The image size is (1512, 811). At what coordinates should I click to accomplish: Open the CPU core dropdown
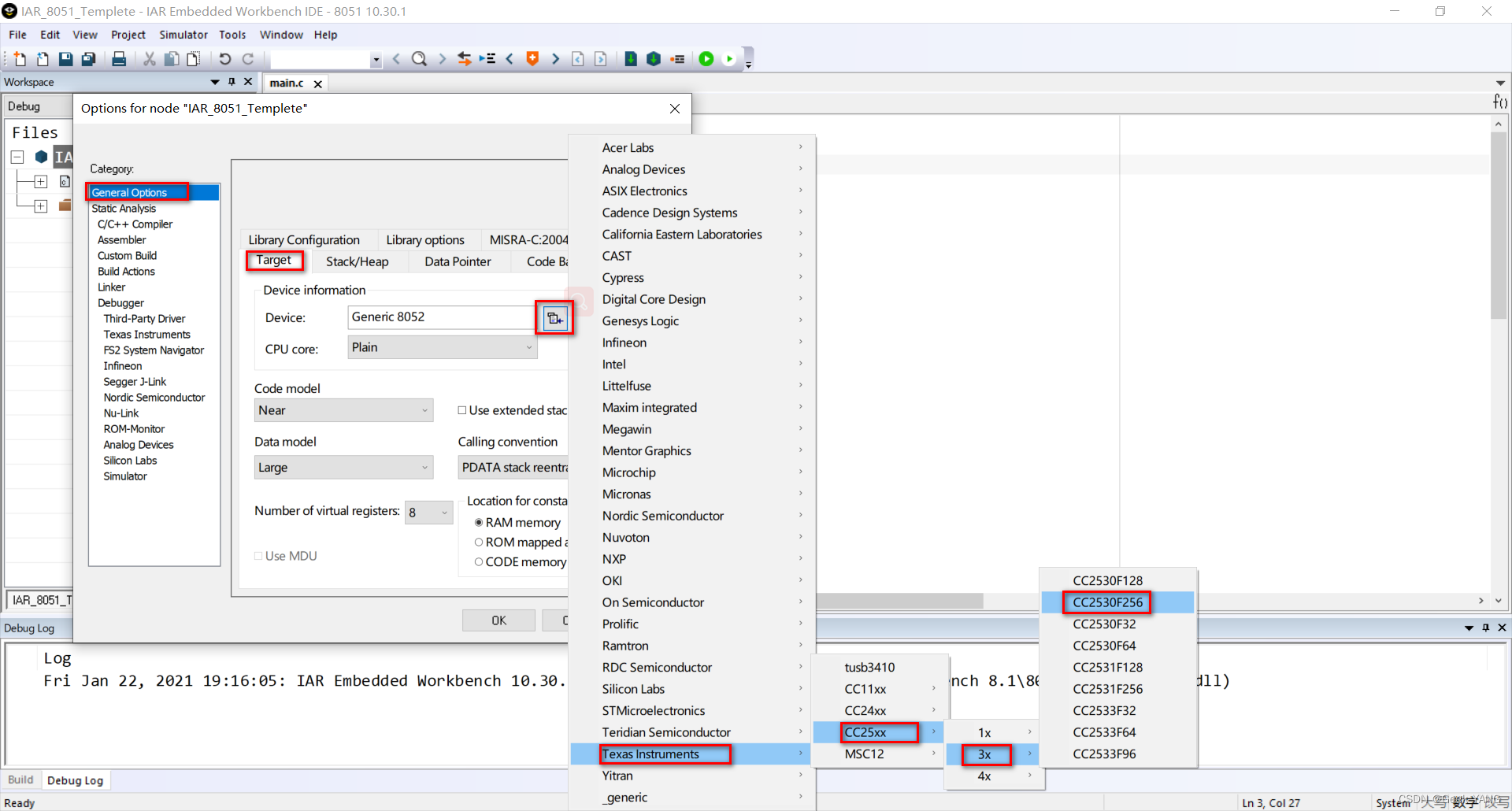coord(443,347)
